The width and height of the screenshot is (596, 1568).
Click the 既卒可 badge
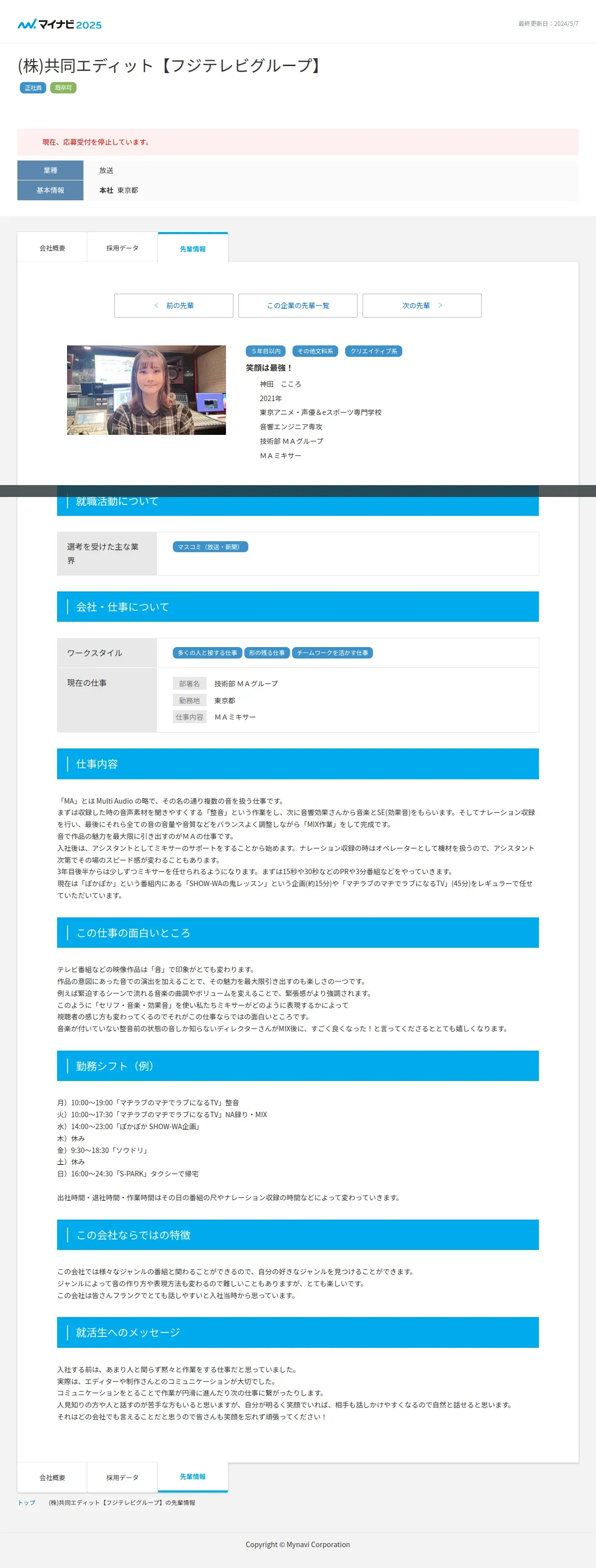(63, 87)
